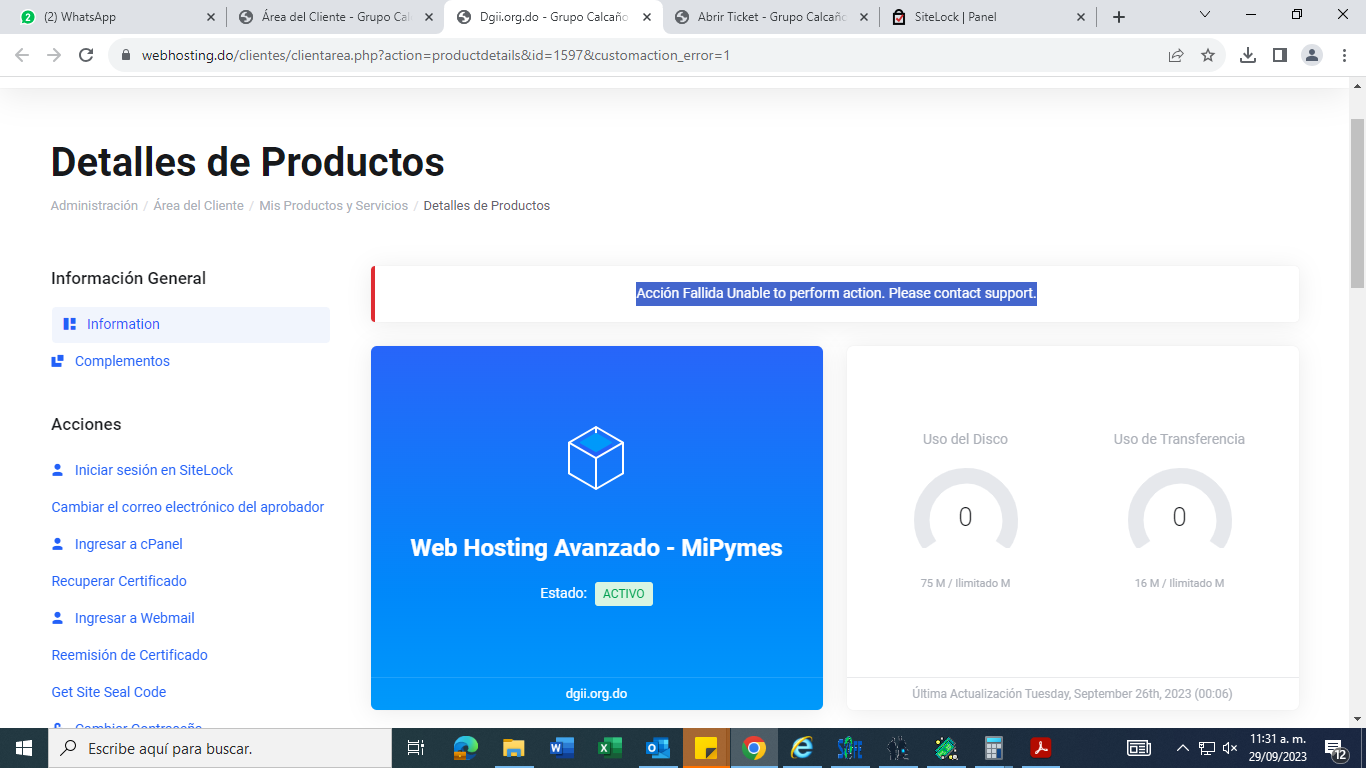Click the share page icon in address bar
The width and height of the screenshot is (1366, 768).
[1176, 56]
